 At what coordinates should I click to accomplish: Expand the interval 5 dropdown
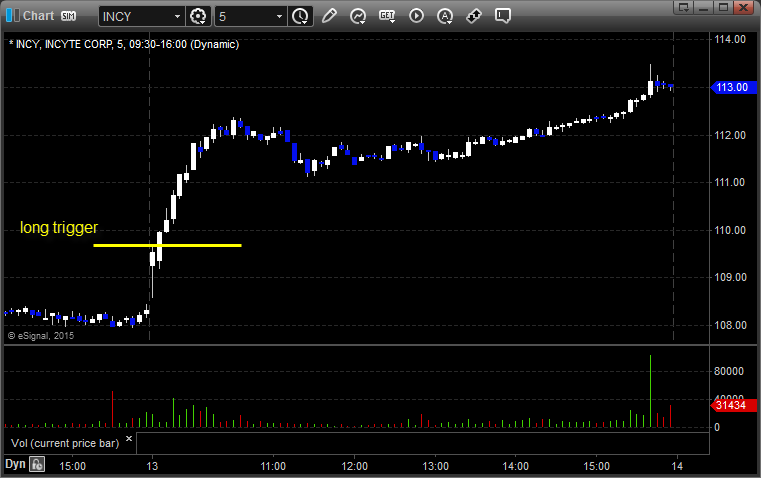tap(280, 16)
